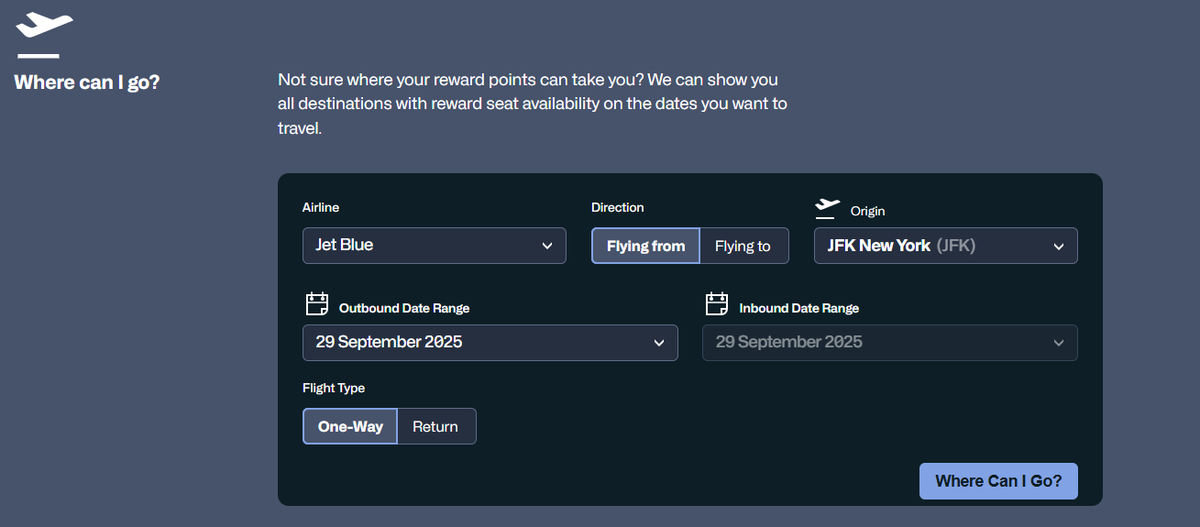Click the chevron arrow in the Origin field
Screen dimensions: 1200x527
(x=1059, y=246)
